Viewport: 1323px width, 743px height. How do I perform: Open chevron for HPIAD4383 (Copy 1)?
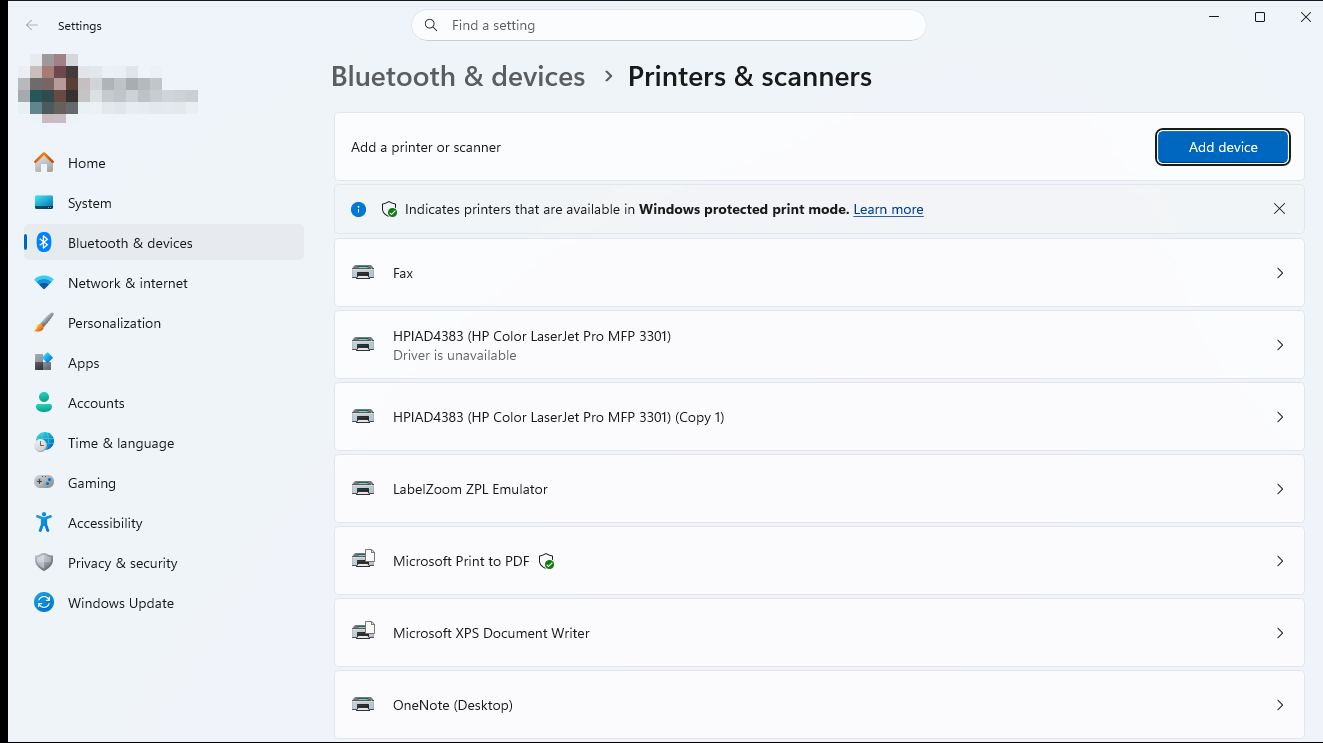coord(1280,417)
